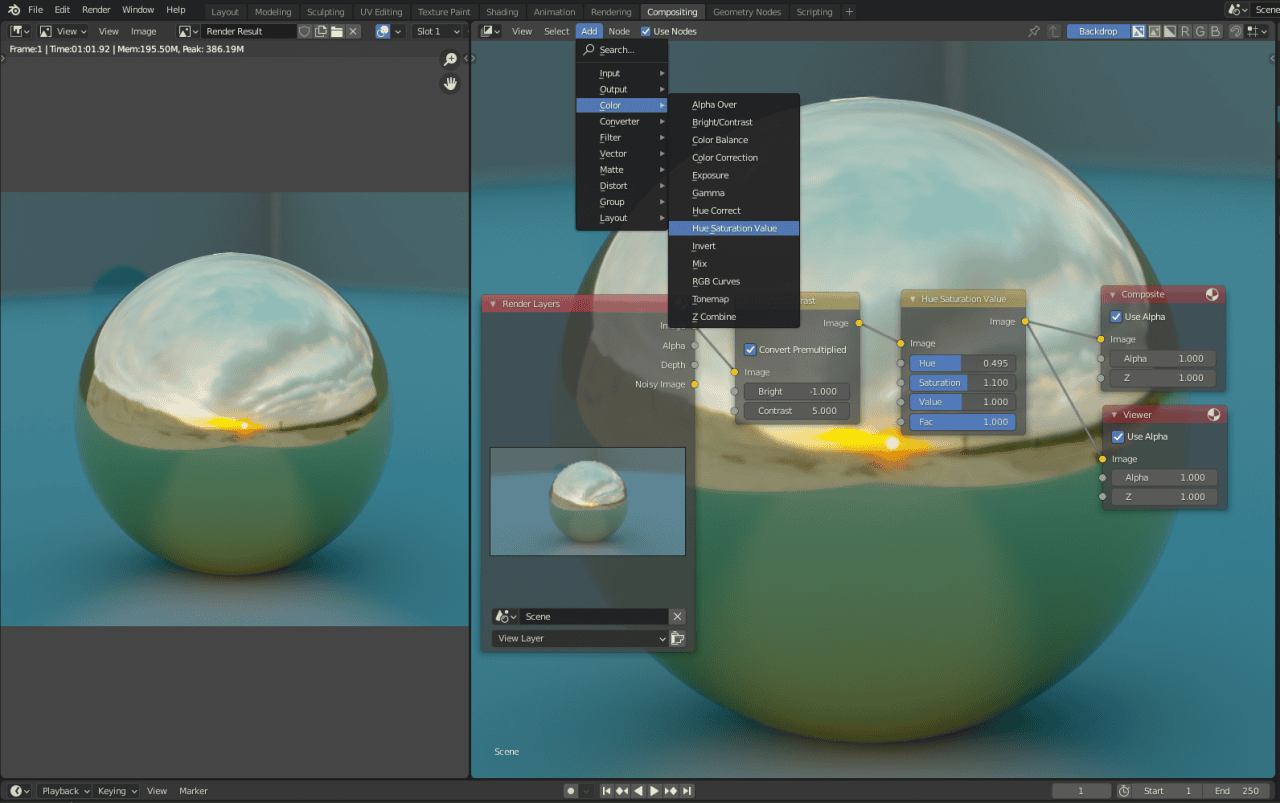The height and width of the screenshot is (803, 1280).
Task: Enable the Backdrop button
Action: point(1097,31)
